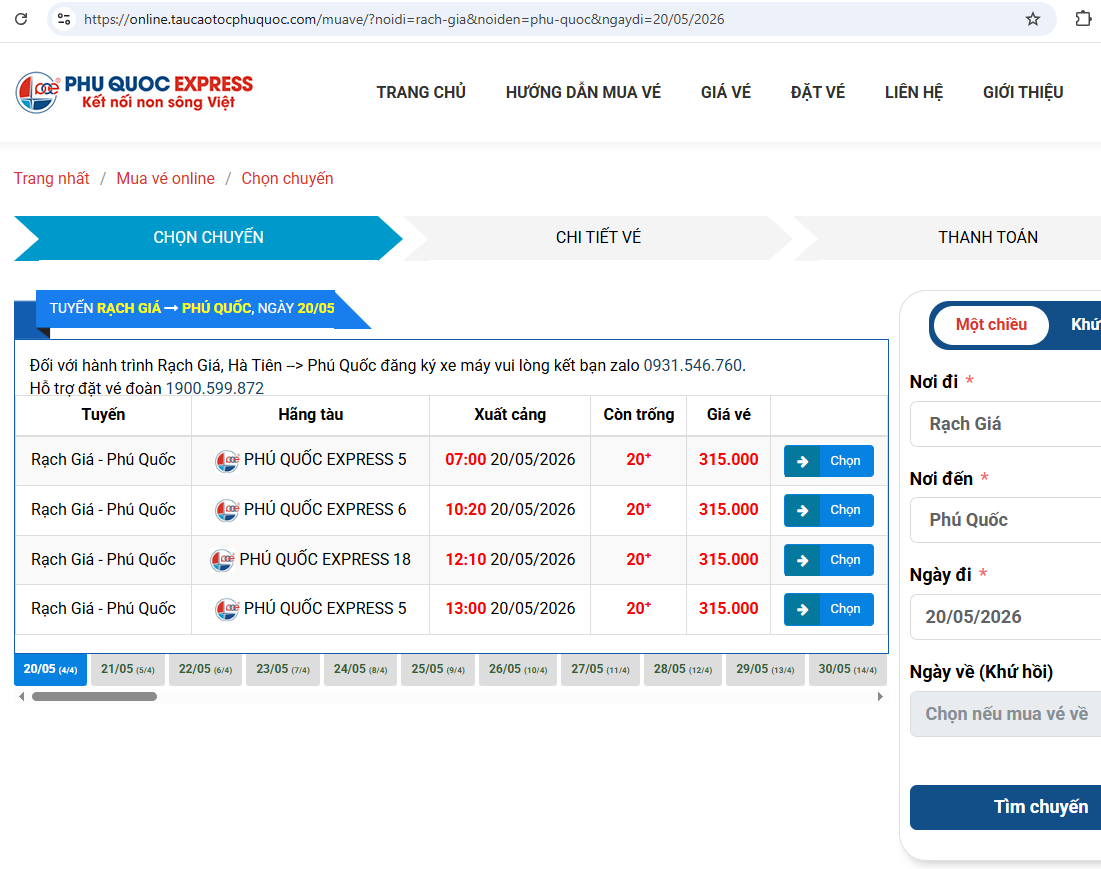Click the Tìm chuyến search button
Image resolution: width=1101 pixels, height=869 pixels.
pos(1006,807)
